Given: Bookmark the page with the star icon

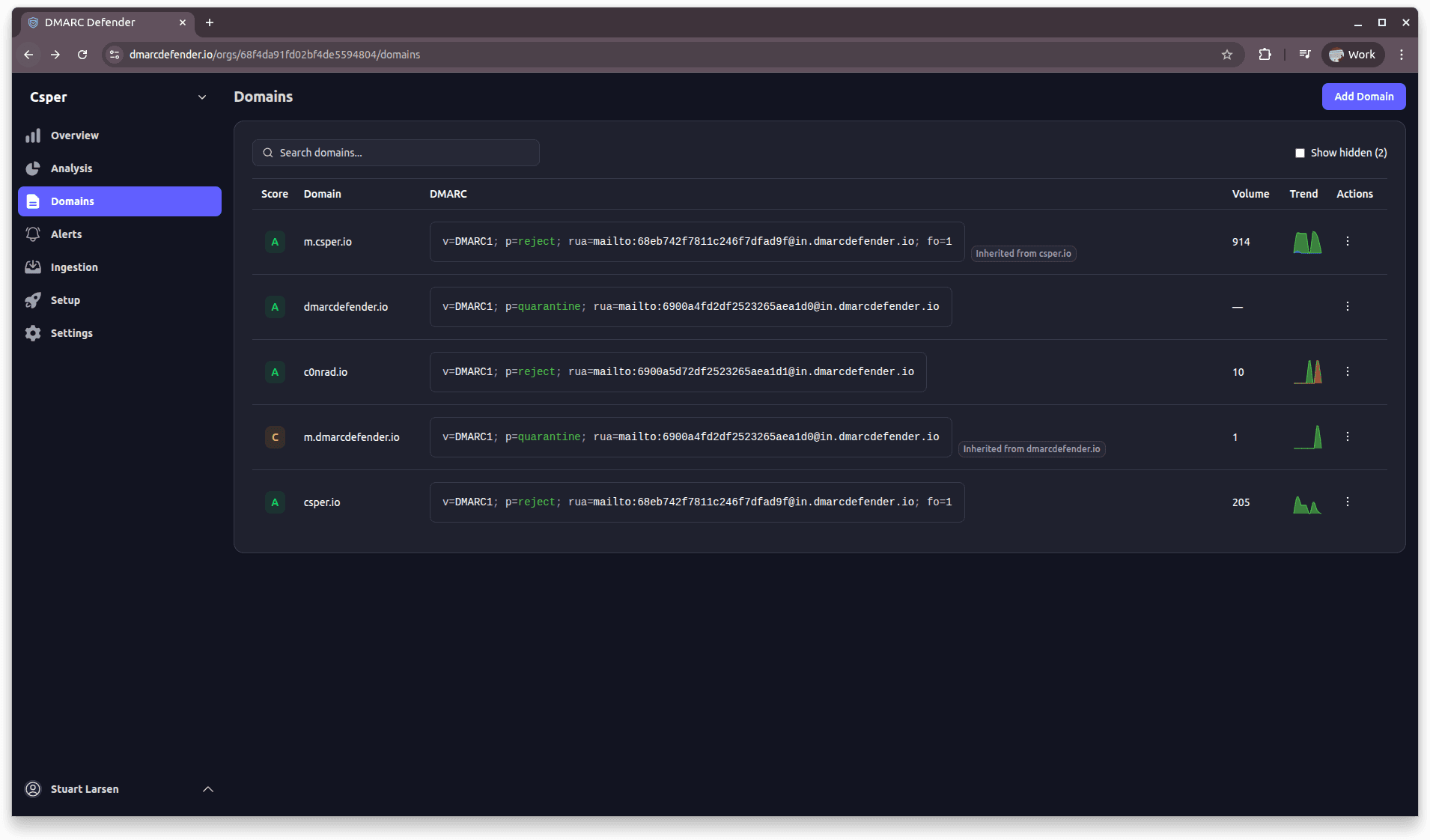Looking at the screenshot, I should (1227, 54).
